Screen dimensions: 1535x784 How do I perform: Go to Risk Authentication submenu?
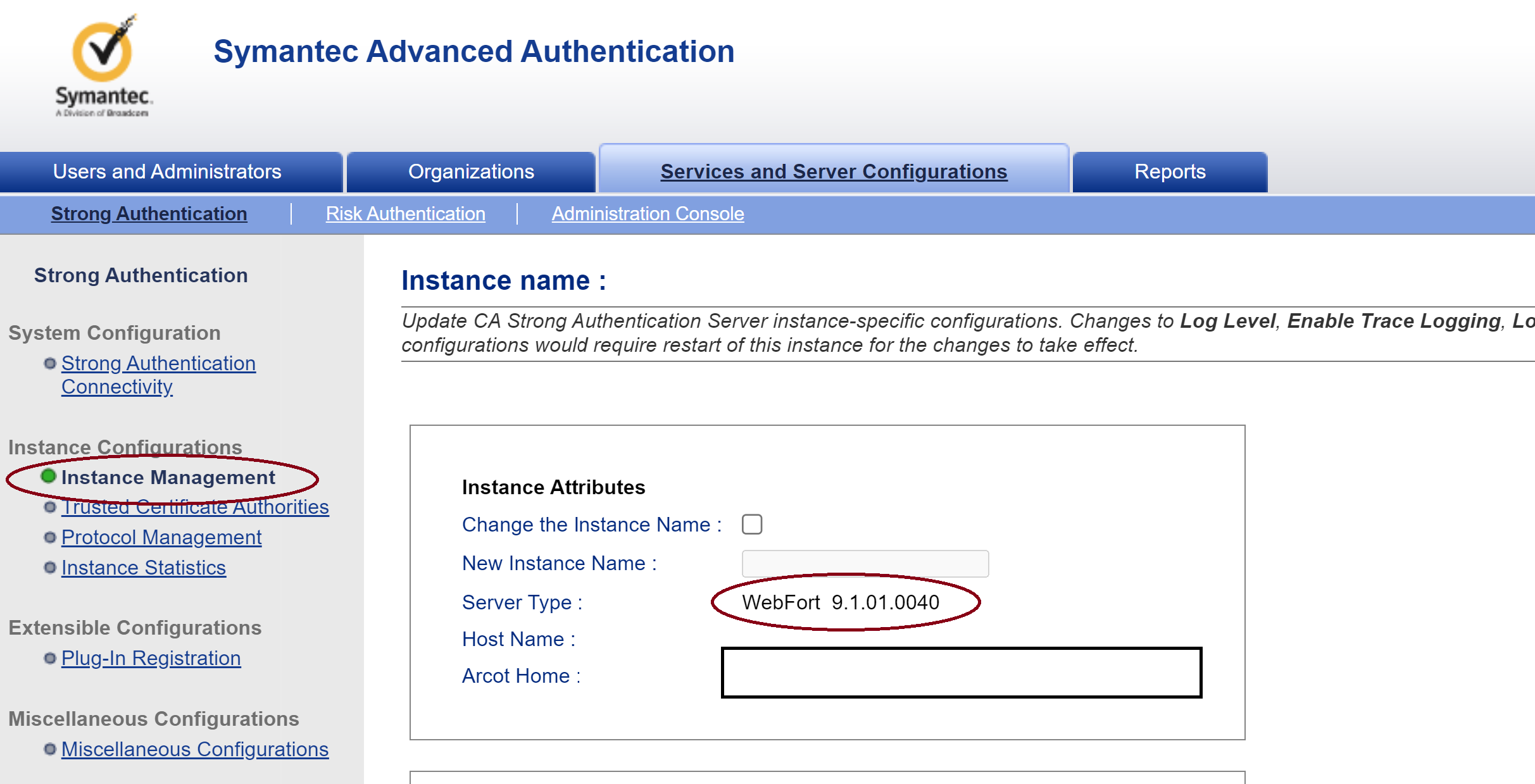point(405,214)
